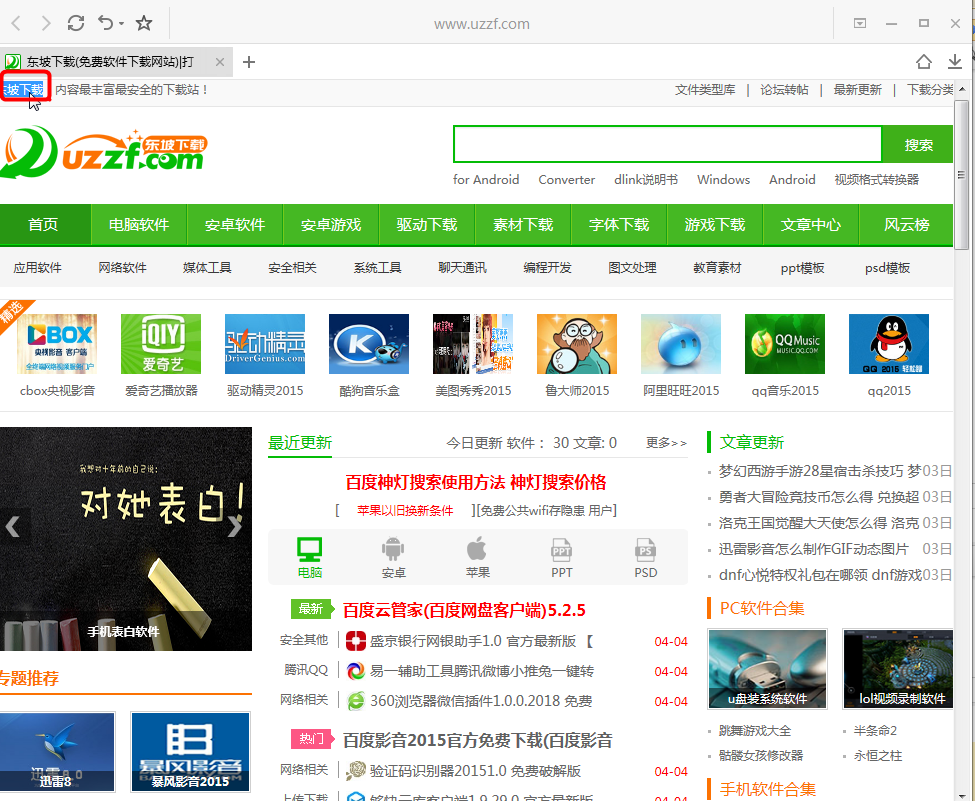Open the 应用软件 subcategory

point(37,268)
